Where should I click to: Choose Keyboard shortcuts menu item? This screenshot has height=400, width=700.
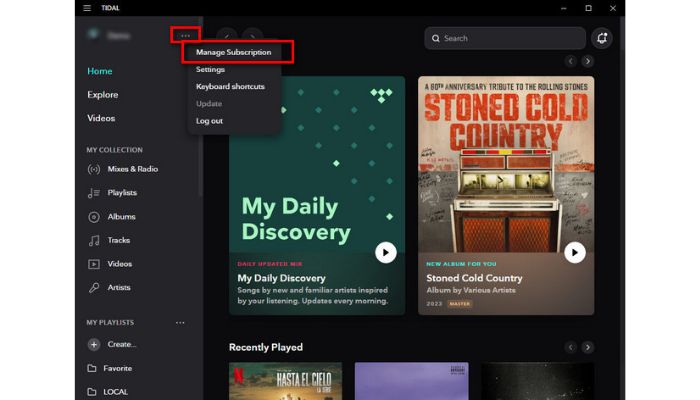(233, 87)
